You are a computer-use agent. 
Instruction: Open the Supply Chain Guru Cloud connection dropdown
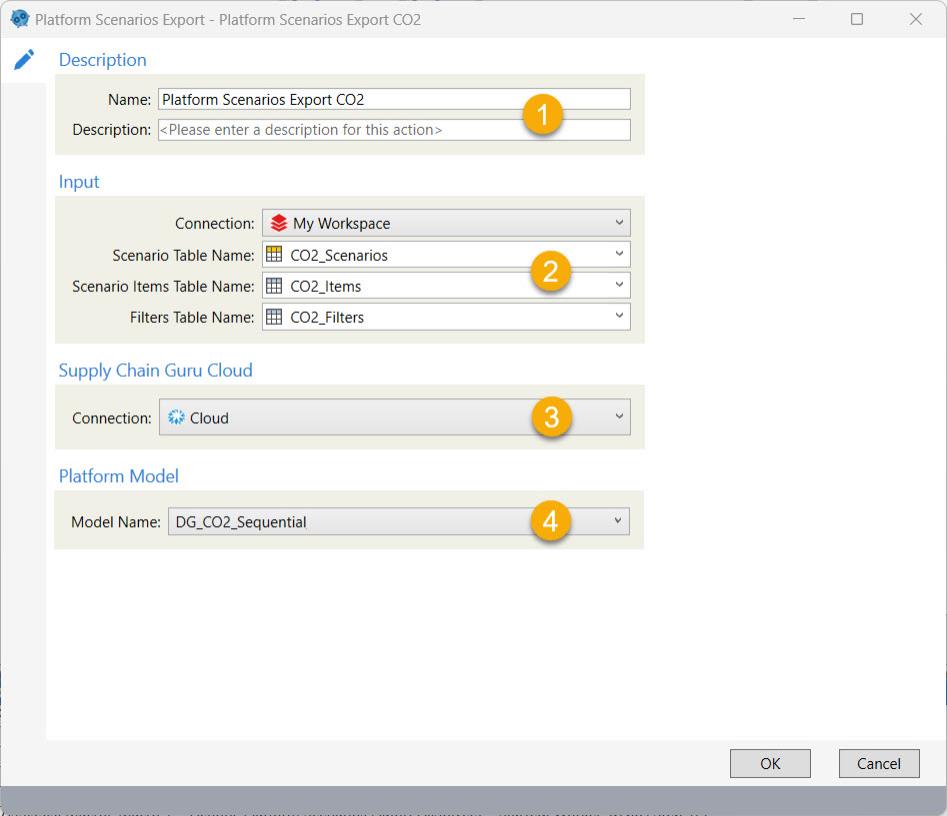click(x=619, y=417)
